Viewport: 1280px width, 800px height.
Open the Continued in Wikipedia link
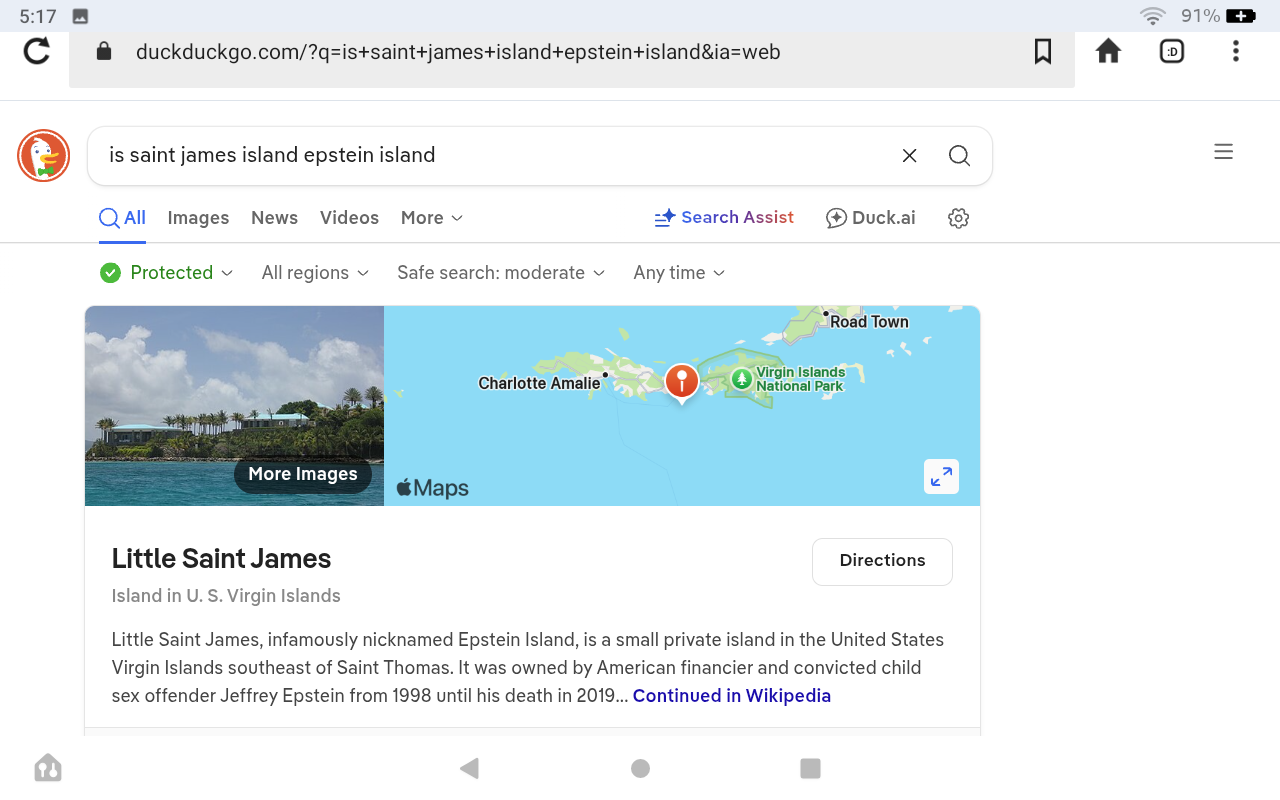tap(731, 696)
